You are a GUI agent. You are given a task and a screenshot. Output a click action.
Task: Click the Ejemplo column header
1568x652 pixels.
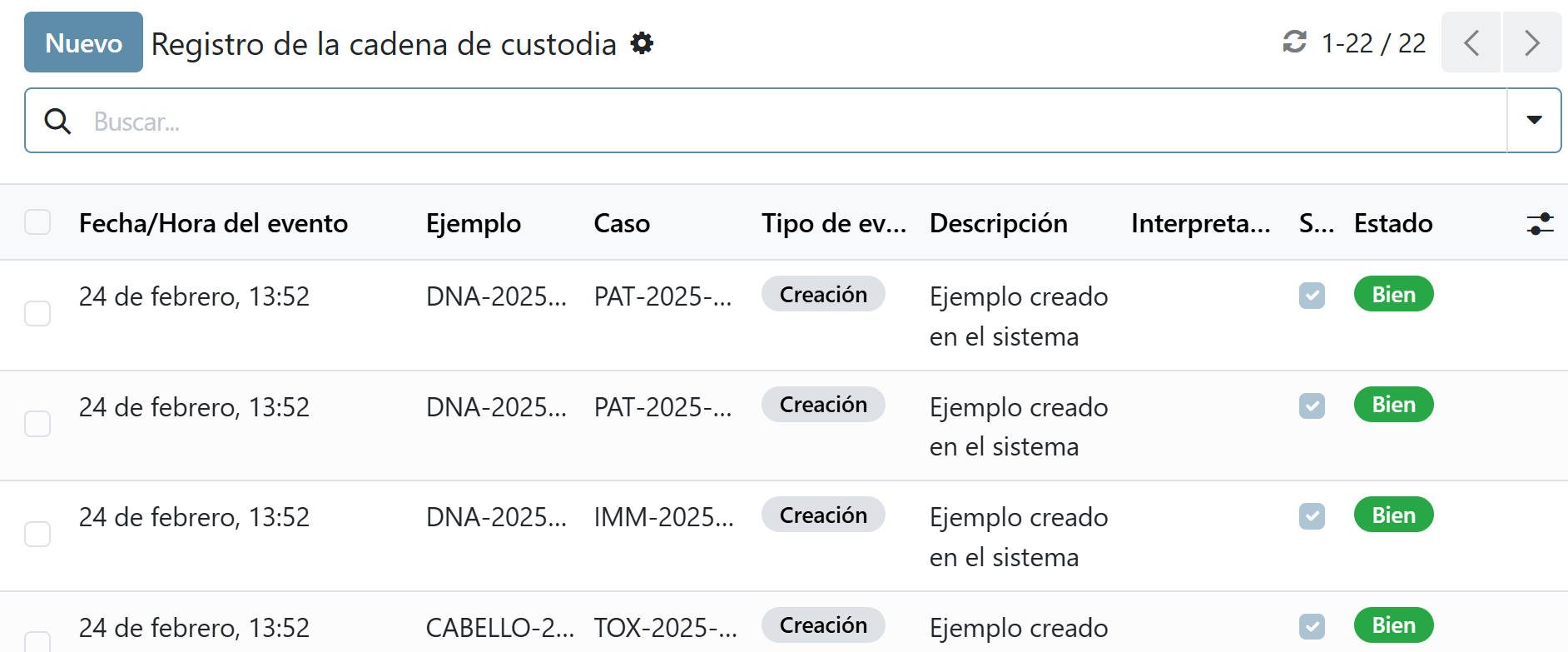[473, 223]
